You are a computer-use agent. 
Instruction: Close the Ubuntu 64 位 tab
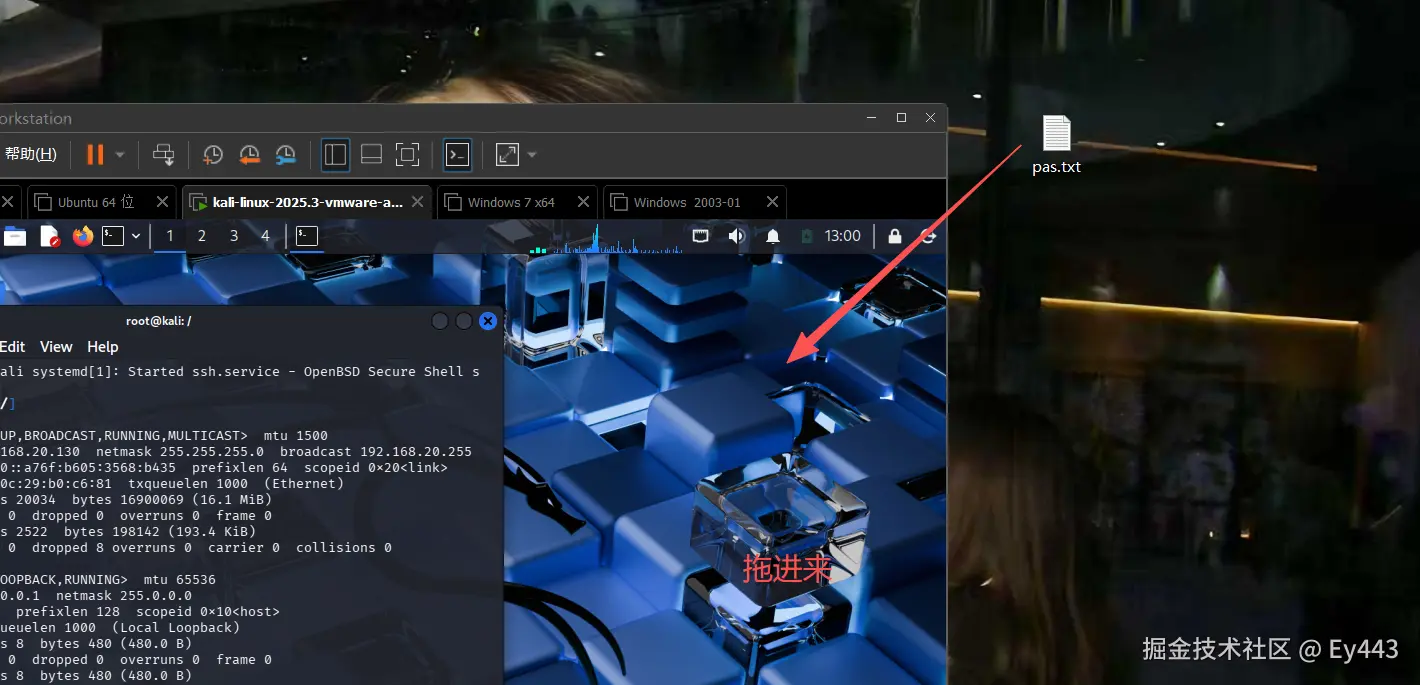162,202
